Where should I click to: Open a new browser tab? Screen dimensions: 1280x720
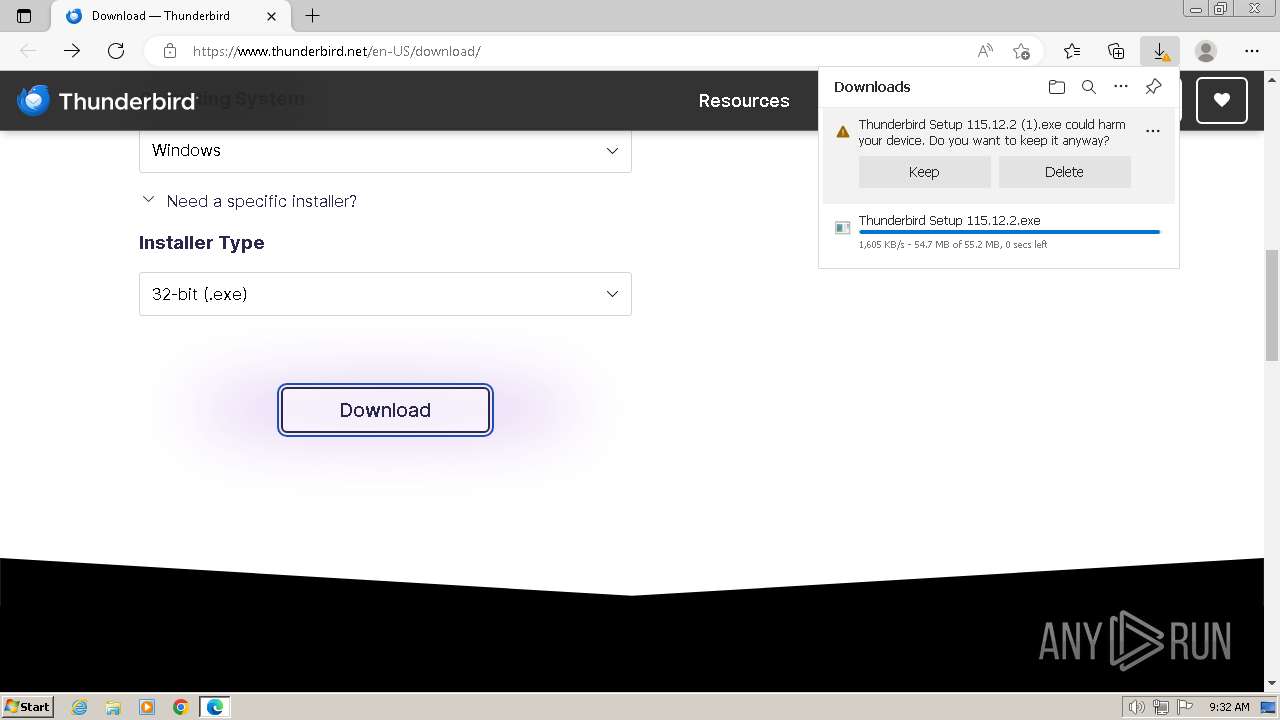coord(312,16)
